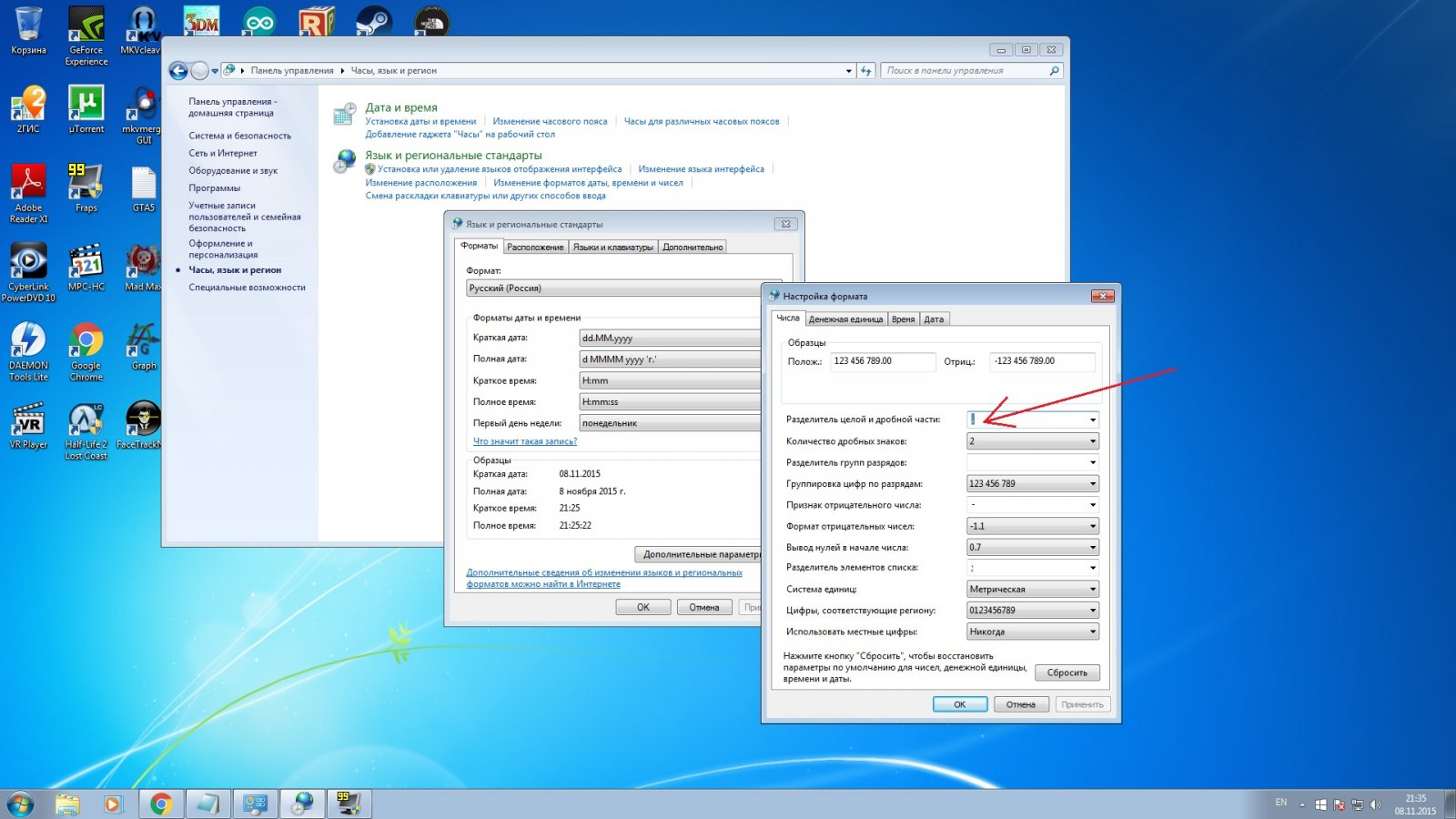Launch the Fraps desktop shortcut

[x=86, y=188]
